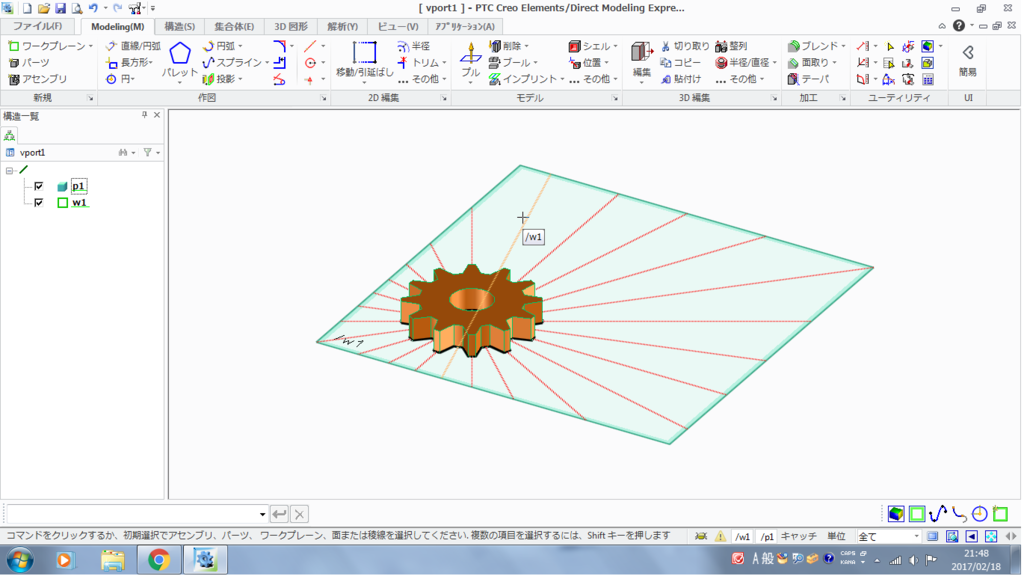Click the 整列 align tool
This screenshot has height=576, width=1024.
click(731, 46)
